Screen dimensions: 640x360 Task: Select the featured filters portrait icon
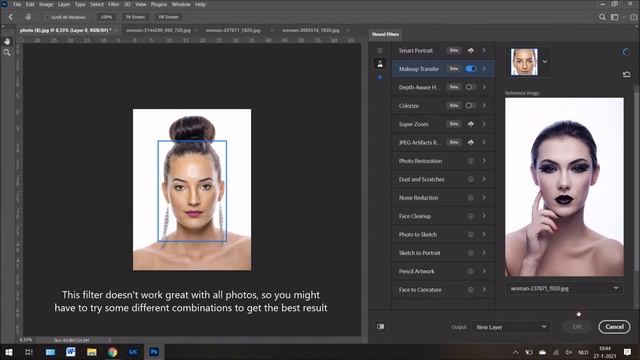(x=380, y=63)
